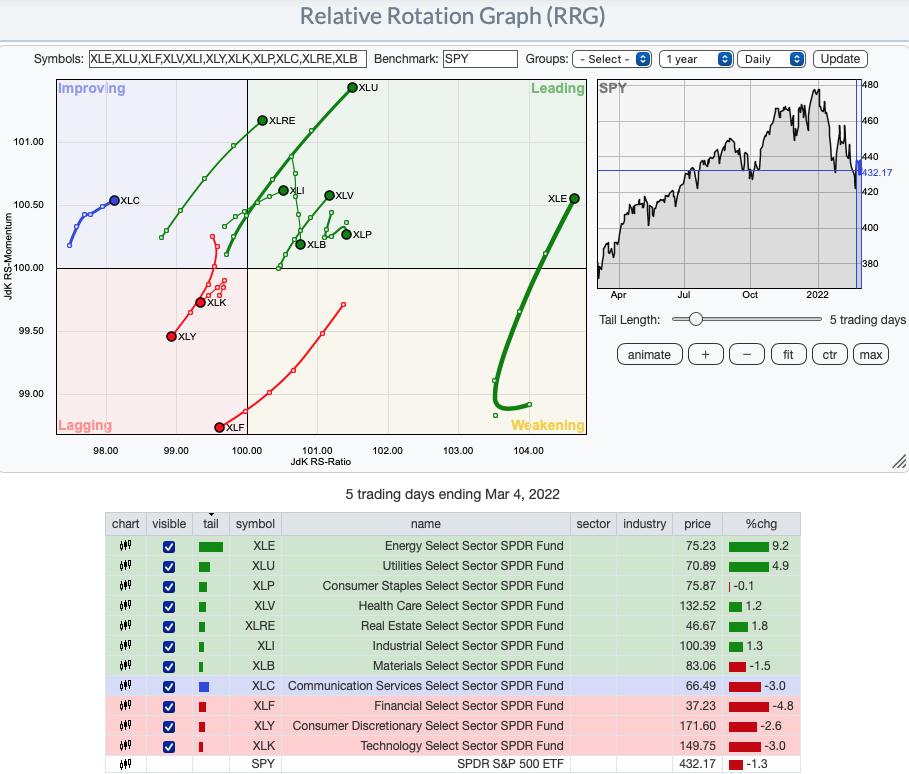
Task: Sort table by the %chg column header
Action: [x=763, y=524]
